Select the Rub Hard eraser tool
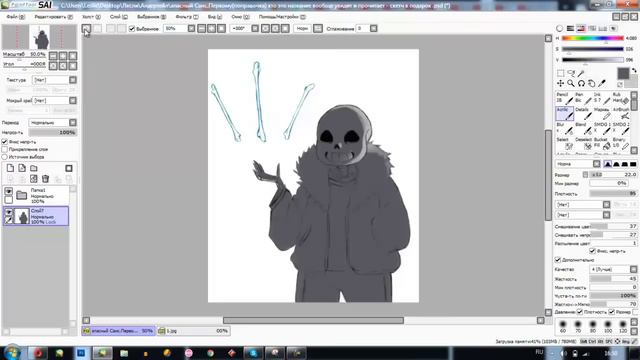The width and height of the screenshot is (640, 360). point(621,98)
